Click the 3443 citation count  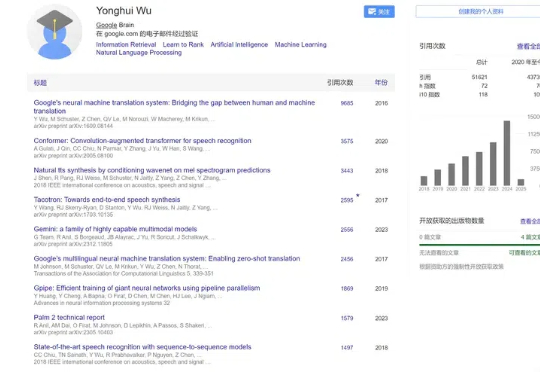pyautogui.click(x=347, y=171)
